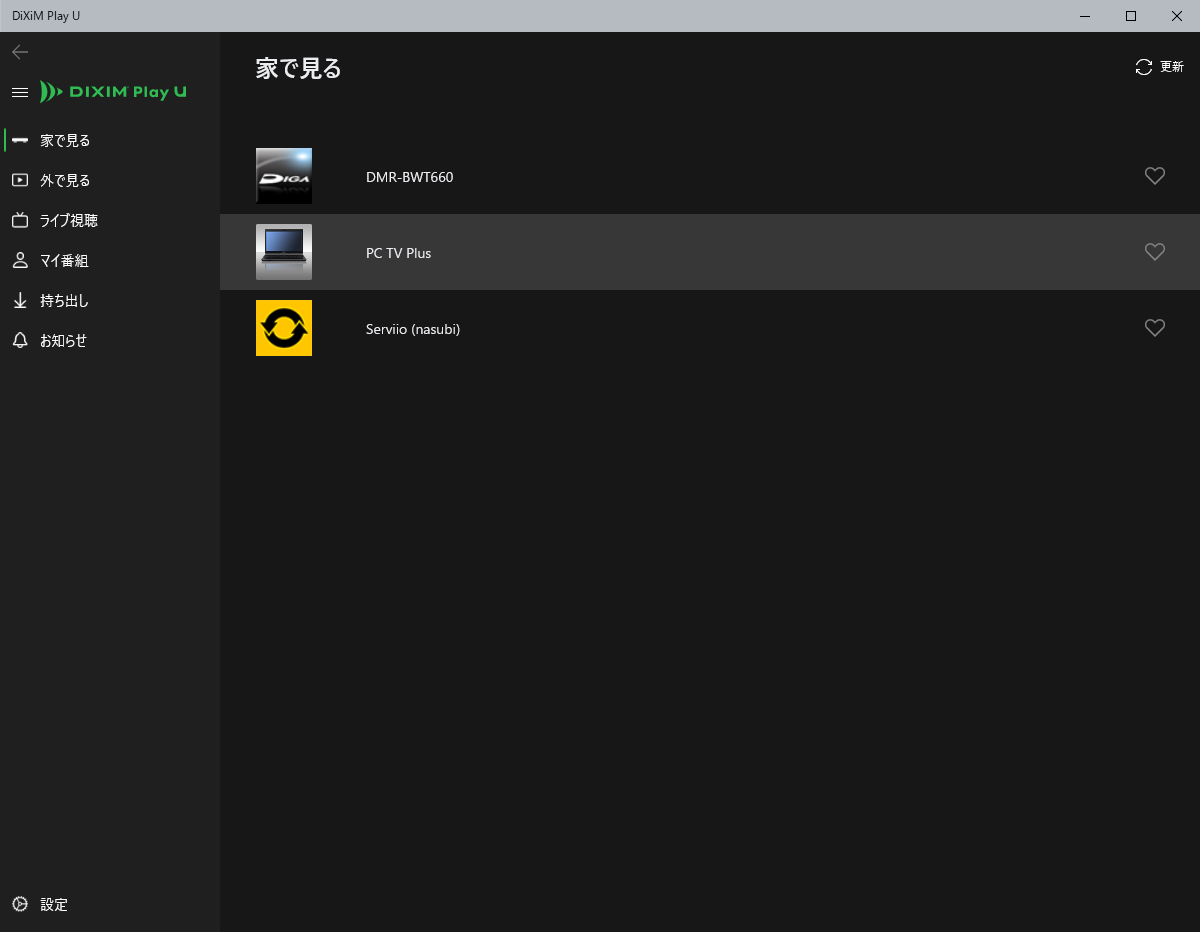
Task: Switch to 外で見る in sidebar
Action: [x=65, y=181]
